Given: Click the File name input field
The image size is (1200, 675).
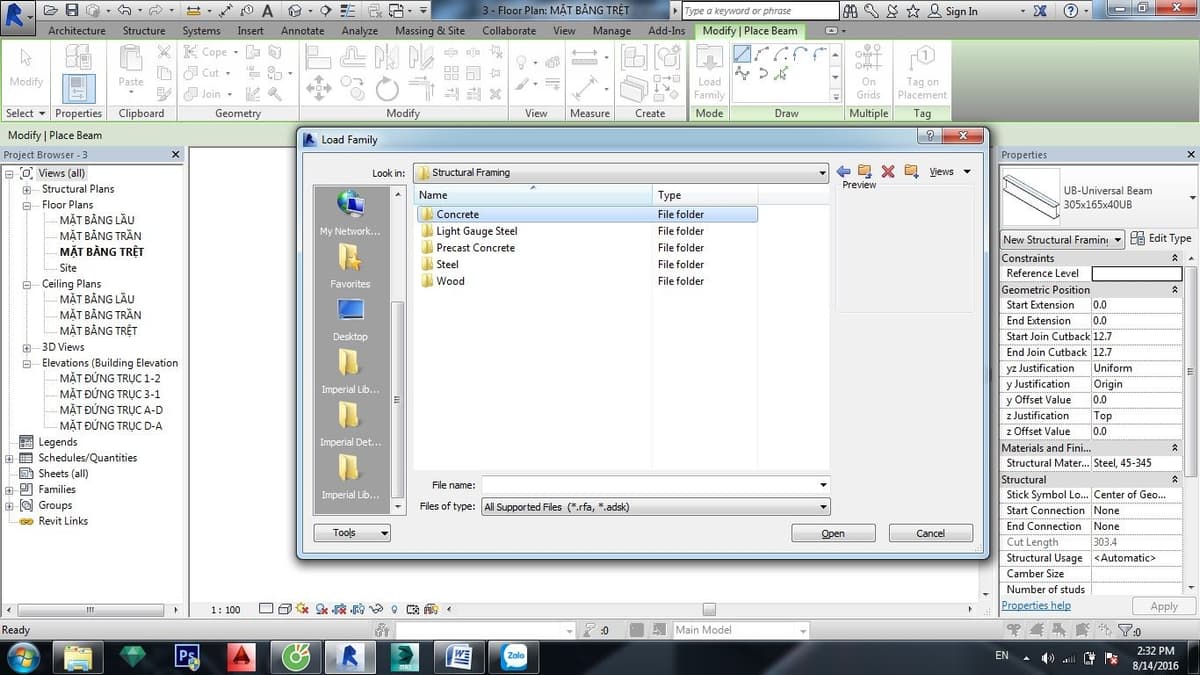Looking at the screenshot, I should 656,485.
